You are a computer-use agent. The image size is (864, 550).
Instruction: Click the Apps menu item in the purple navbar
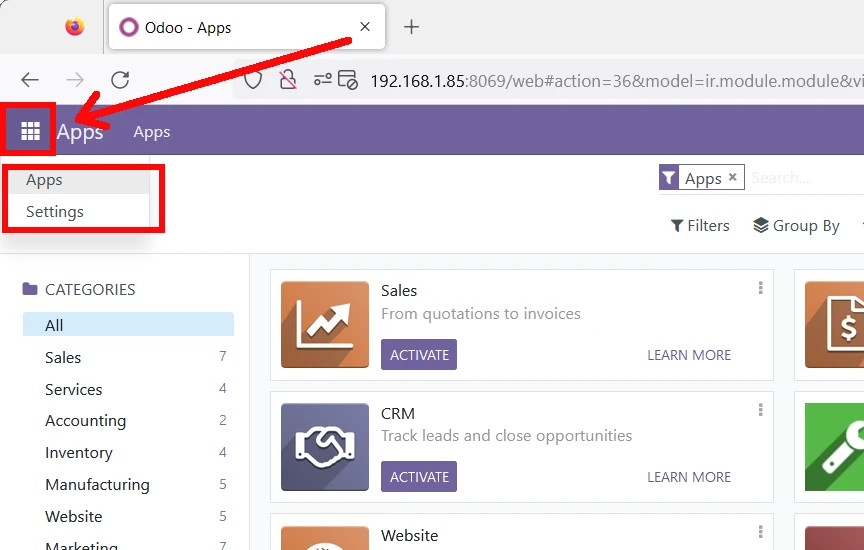pyautogui.click(x=152, y=132)
